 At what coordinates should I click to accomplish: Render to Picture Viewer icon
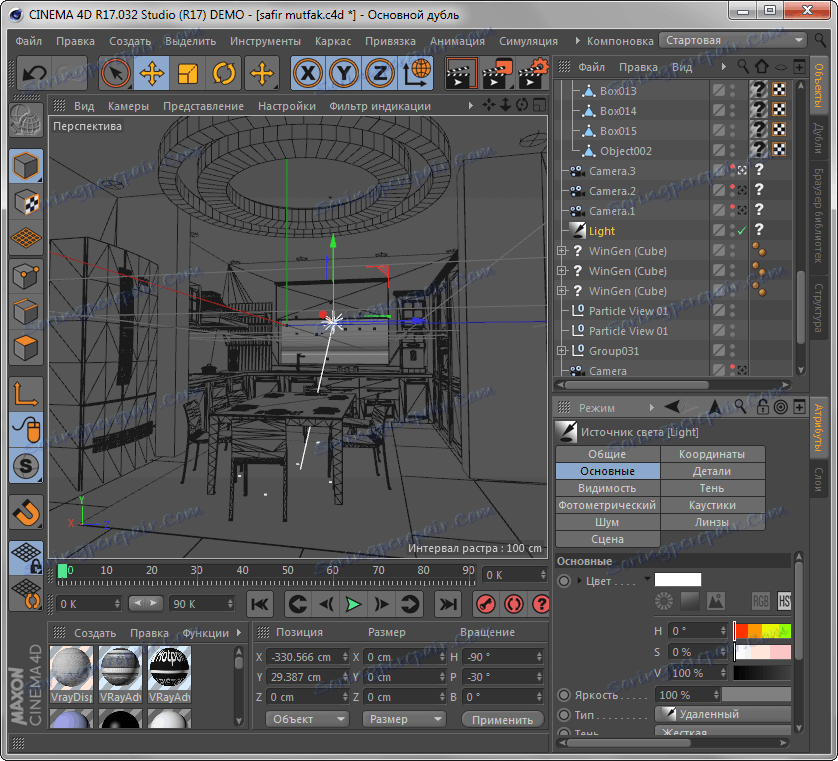tap(497, 73)
